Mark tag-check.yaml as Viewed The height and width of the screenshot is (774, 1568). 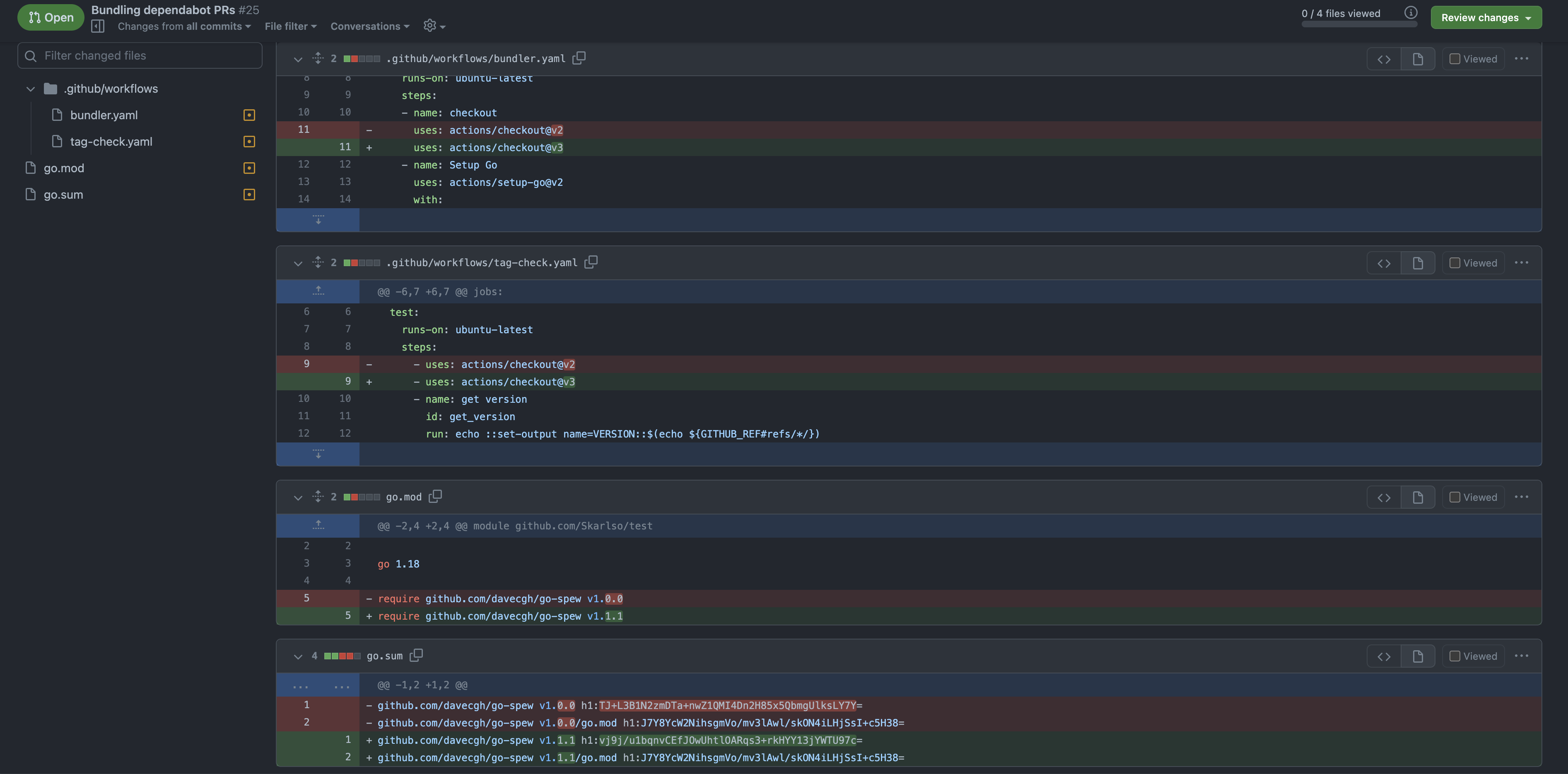pyautogui.click(x=1455, y=263)
